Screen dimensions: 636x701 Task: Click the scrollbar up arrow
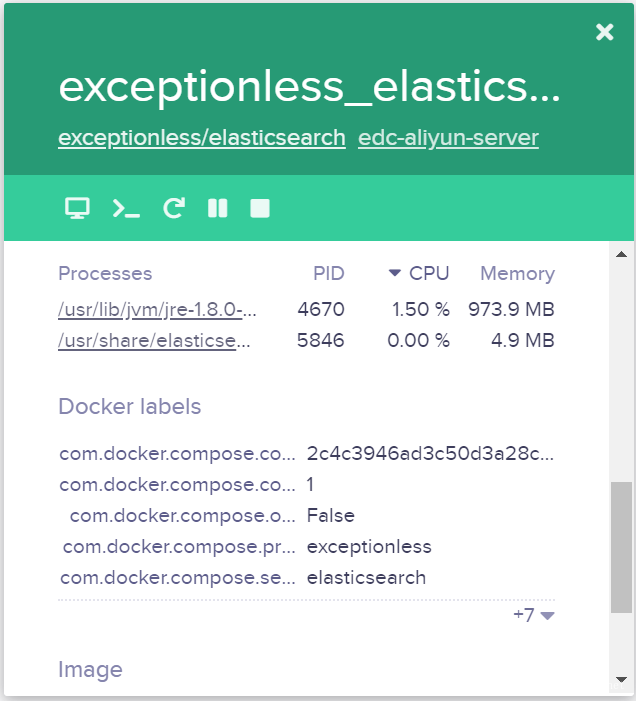click(621, 254)
